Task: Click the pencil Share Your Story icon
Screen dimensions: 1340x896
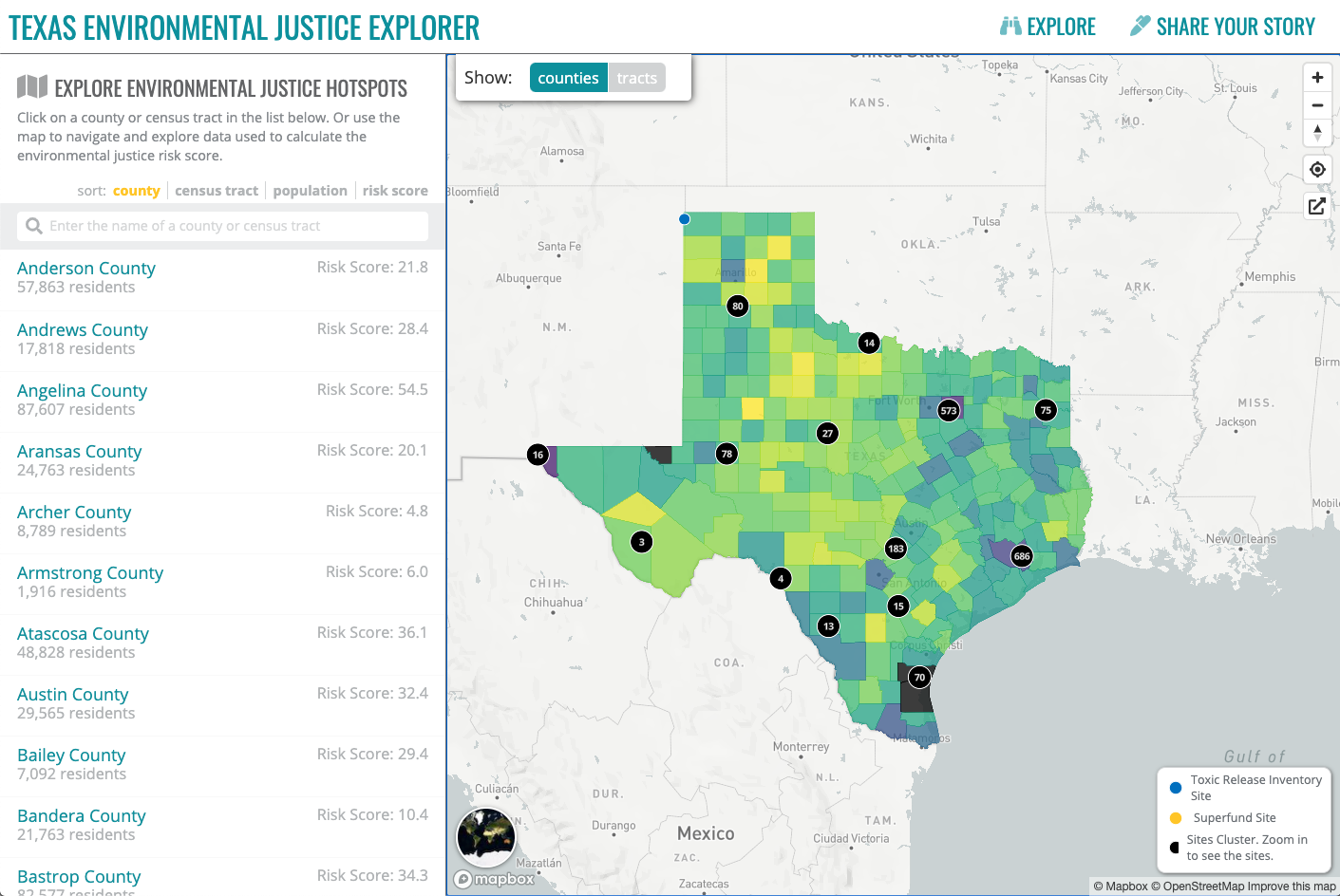Action: [x=1141, y=27]
